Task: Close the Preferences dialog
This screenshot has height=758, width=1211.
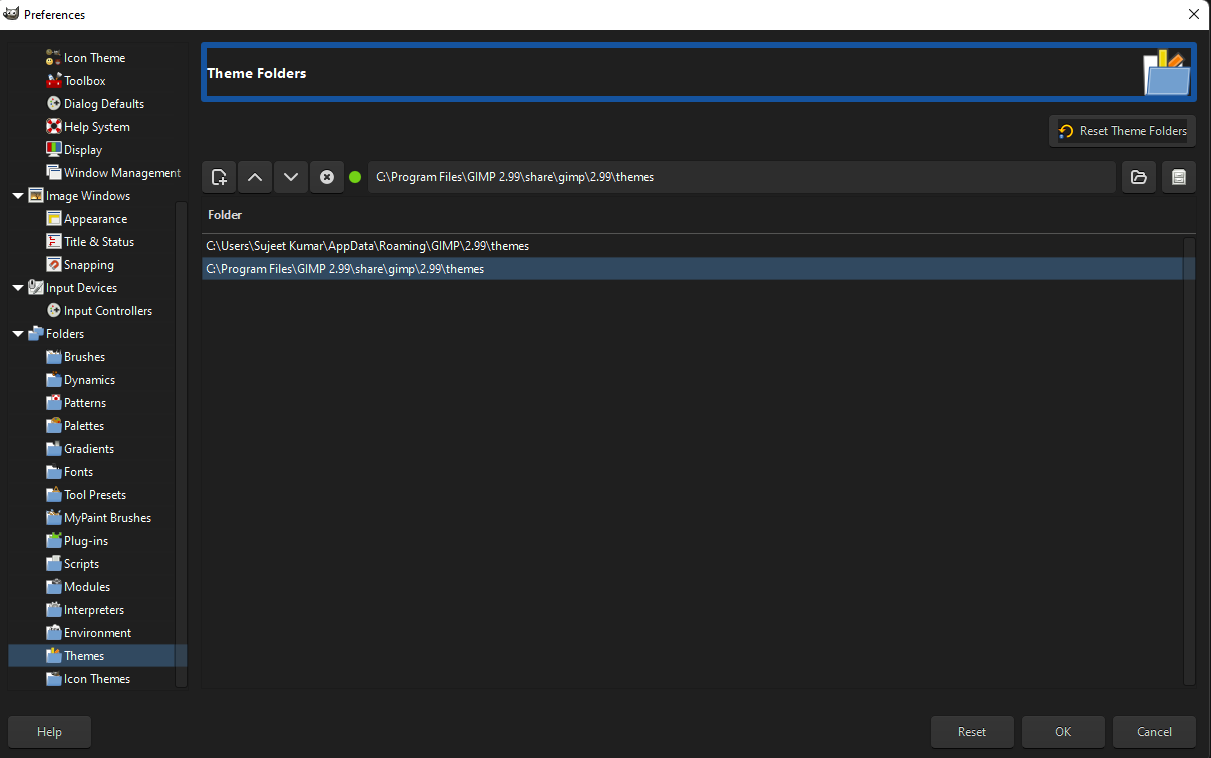Action: click(x=1193, y=14)
